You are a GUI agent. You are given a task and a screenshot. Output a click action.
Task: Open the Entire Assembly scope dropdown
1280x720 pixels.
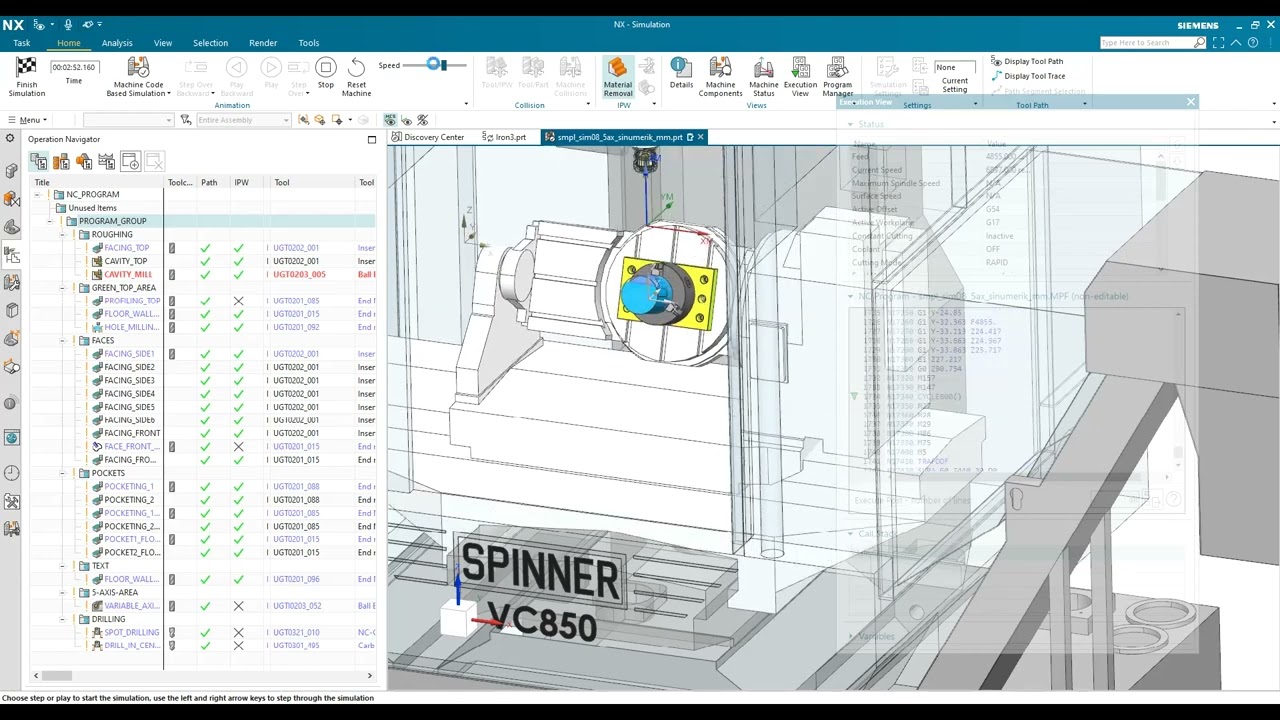[243, 120]
